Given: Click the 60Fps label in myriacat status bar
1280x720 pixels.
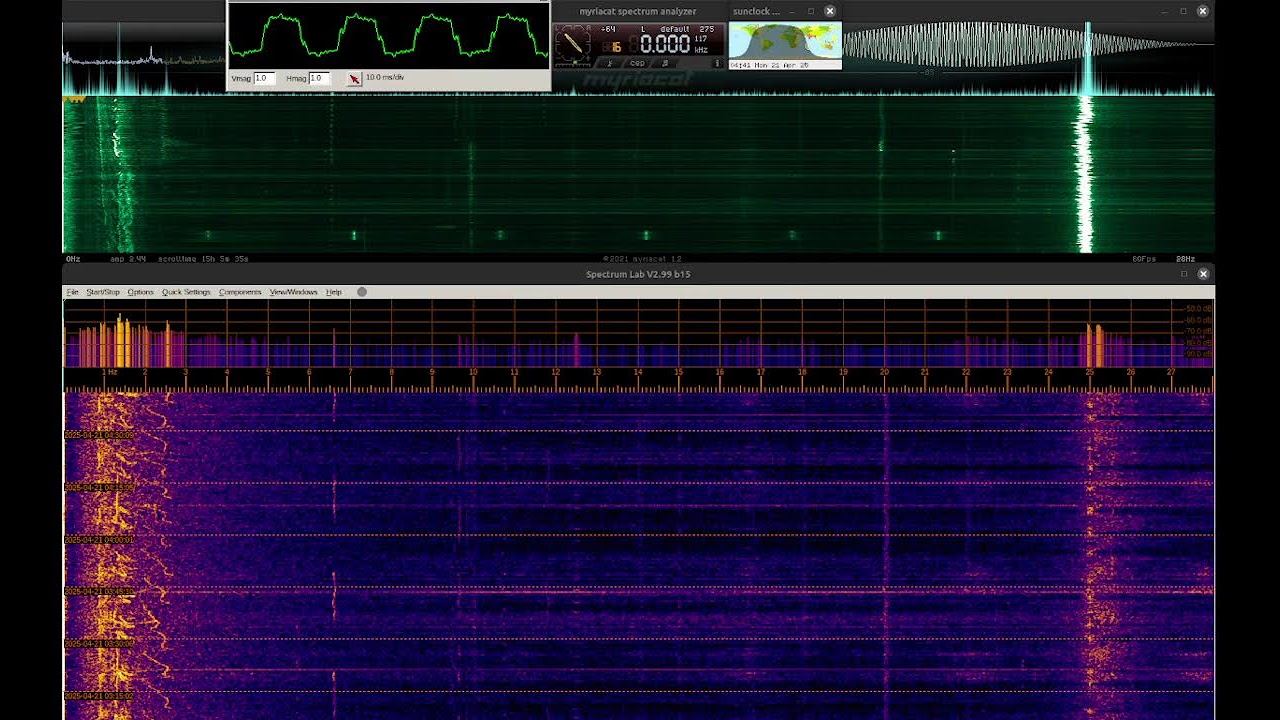Looking at the screenshot, I should [1144, 259].
